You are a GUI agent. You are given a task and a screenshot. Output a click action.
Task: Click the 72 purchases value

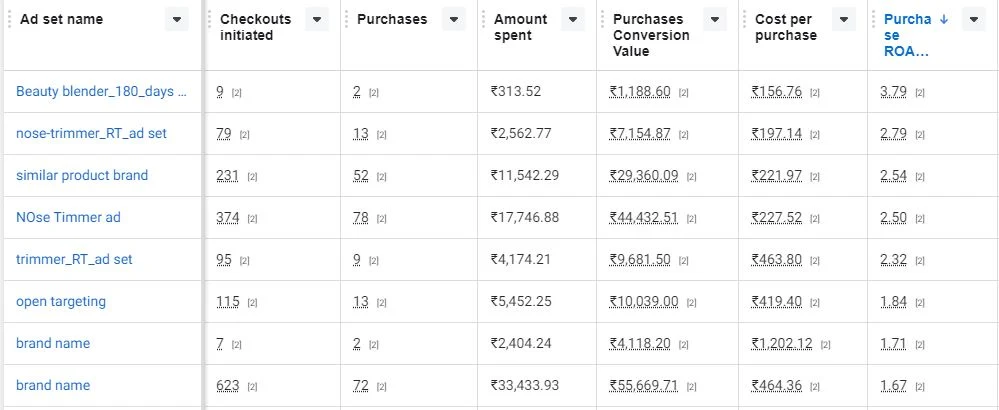click(x=361, y=385)
